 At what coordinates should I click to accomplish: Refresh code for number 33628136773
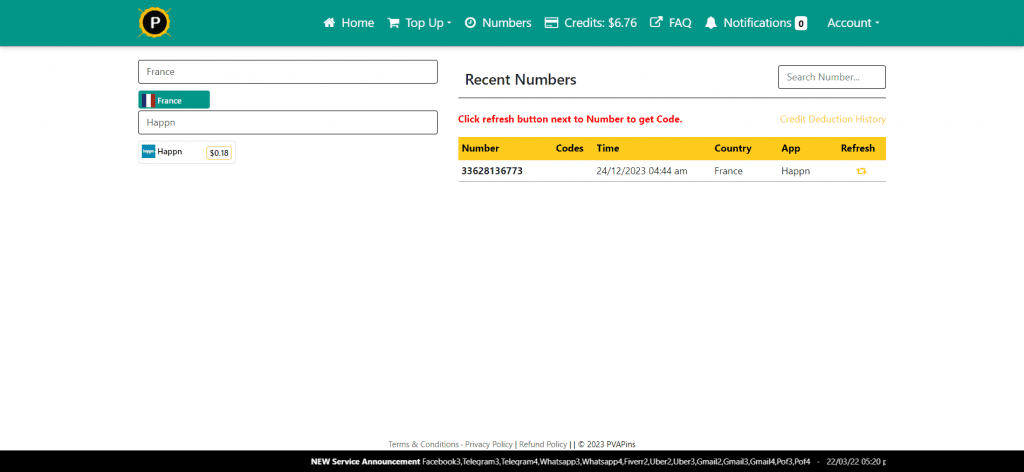860,171
